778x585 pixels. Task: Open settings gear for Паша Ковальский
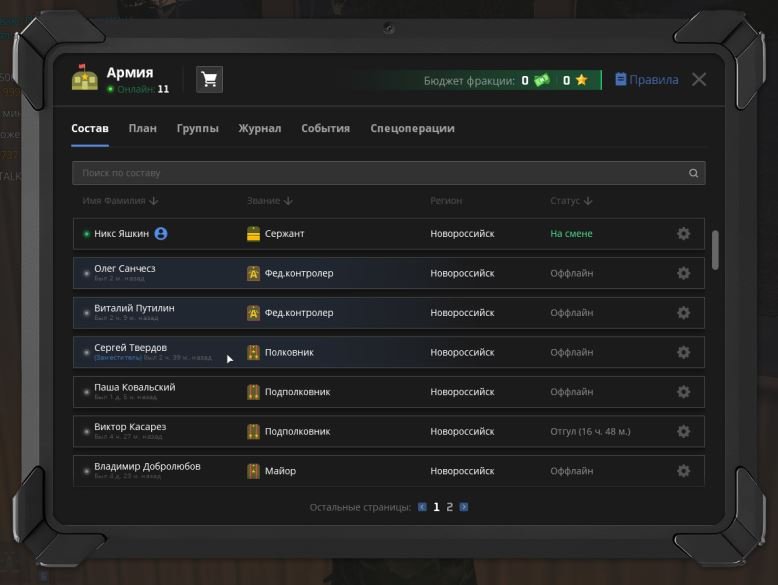683,392
